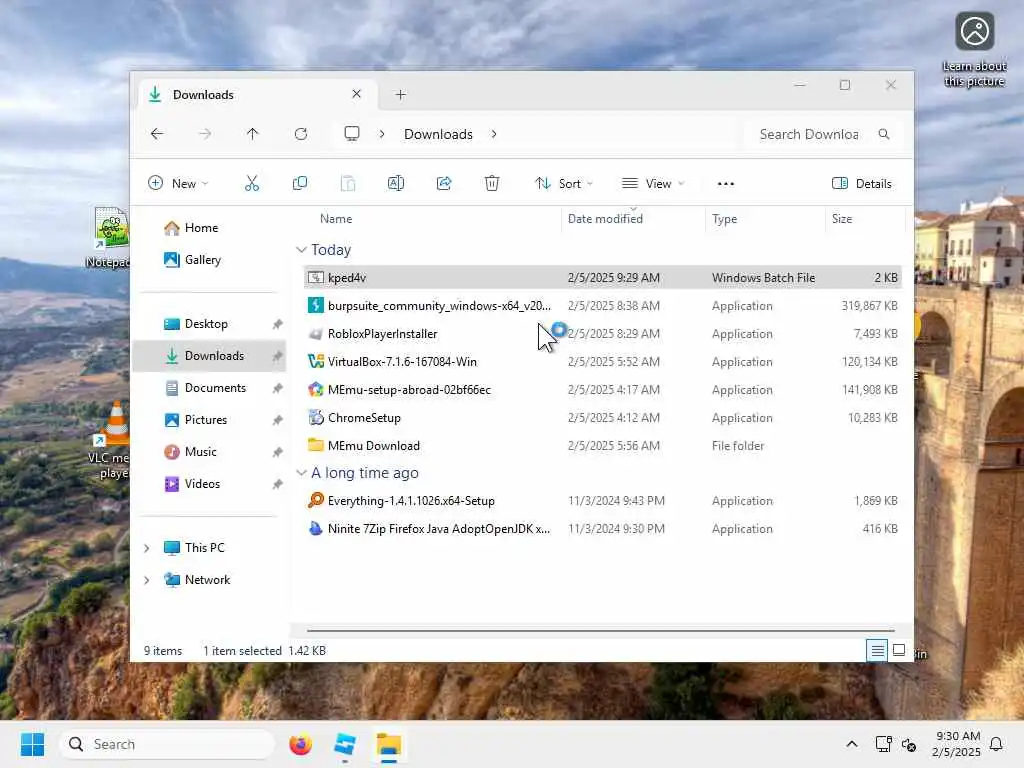Open the See more ellipsis menu
This screenshot has height=768, width=1024.
point(726,184)
